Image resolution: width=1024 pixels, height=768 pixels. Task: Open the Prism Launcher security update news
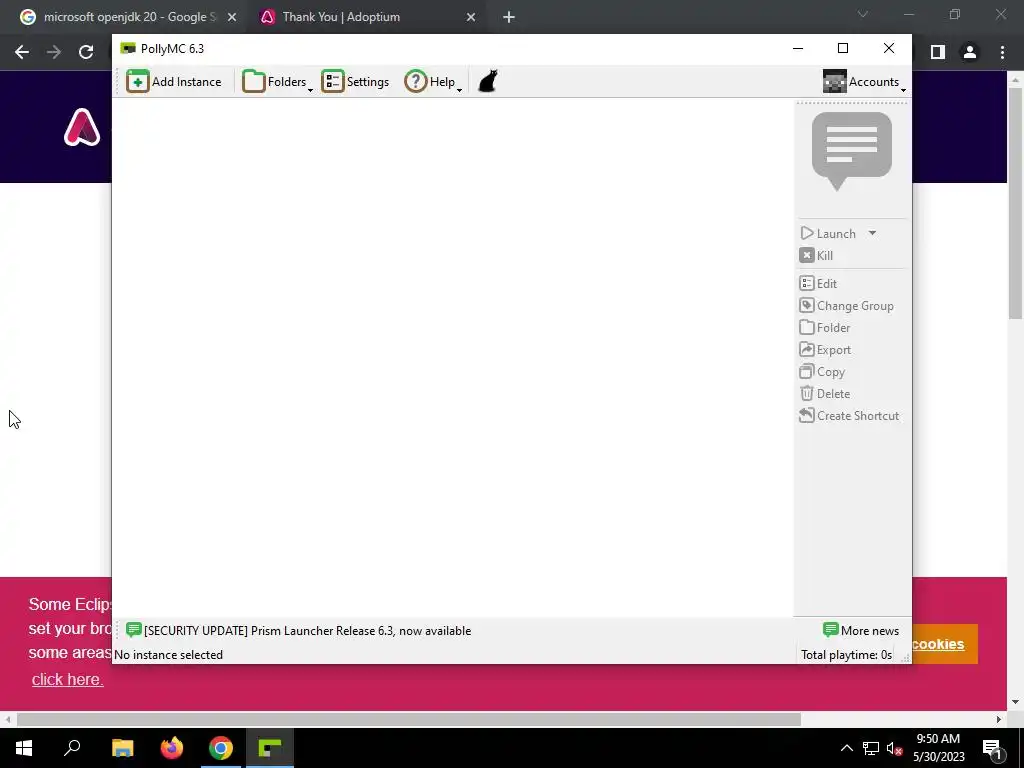[298, 631]
